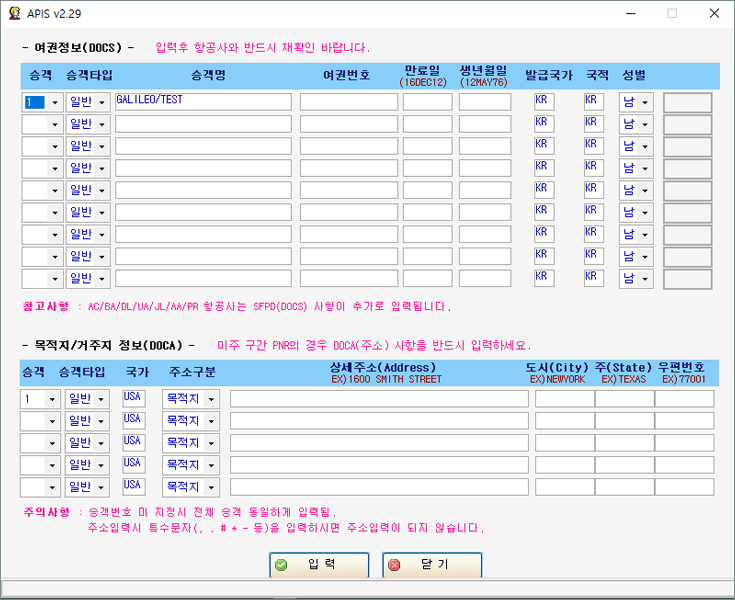
Task: Click birth date field in GALILEO/TEST row
Action: click(485, 102)
